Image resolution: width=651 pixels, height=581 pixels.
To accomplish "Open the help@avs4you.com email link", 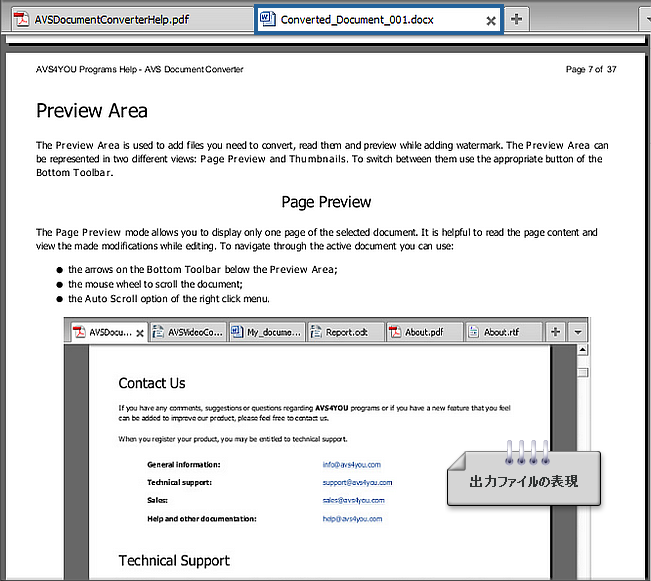I will tap(352, 519).
